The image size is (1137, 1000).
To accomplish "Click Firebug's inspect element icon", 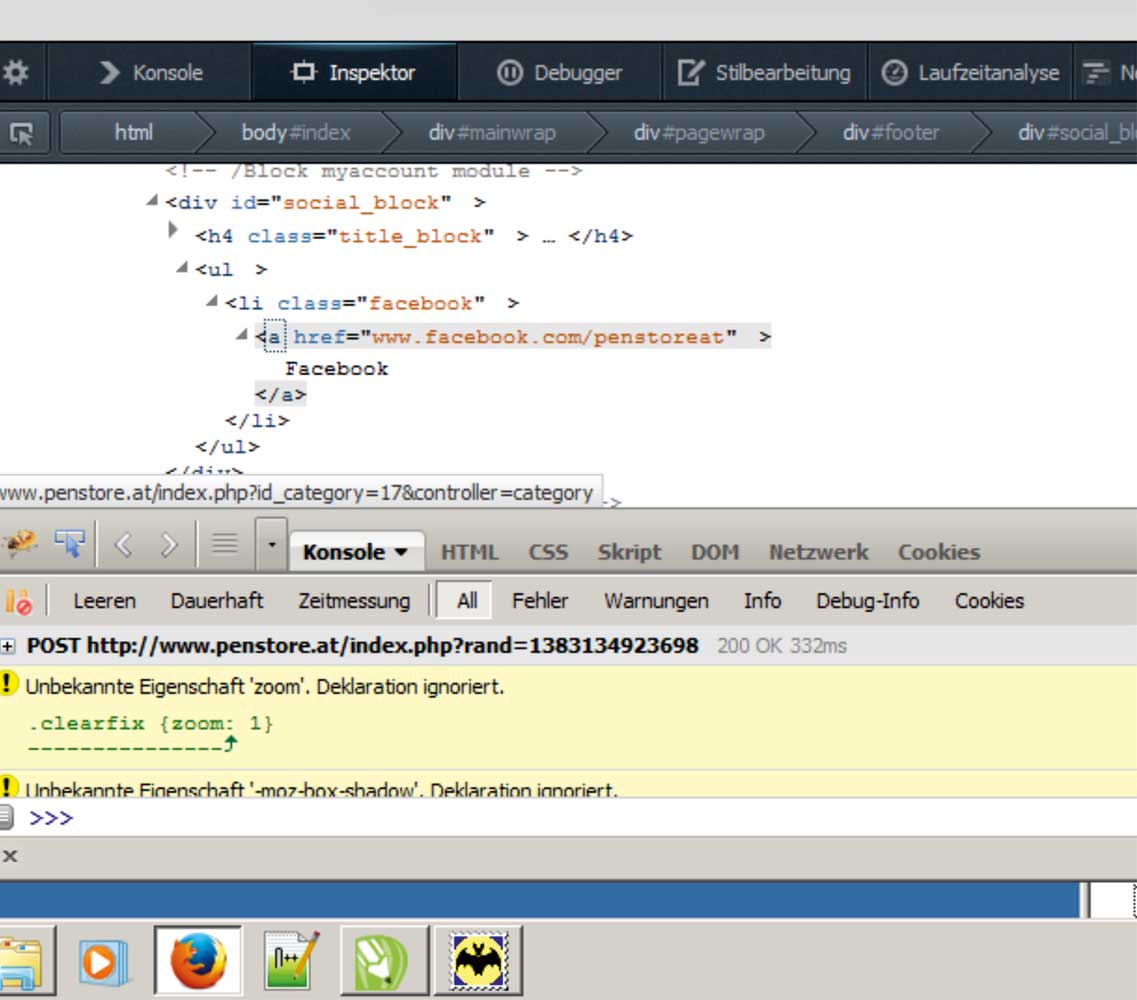I will (70, 543).
